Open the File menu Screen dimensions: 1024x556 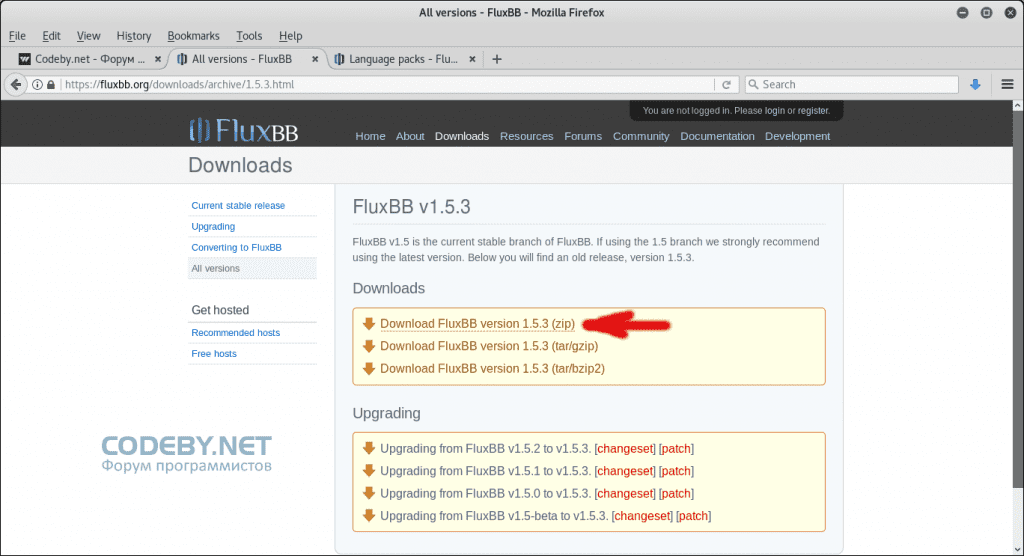(17, 36)
